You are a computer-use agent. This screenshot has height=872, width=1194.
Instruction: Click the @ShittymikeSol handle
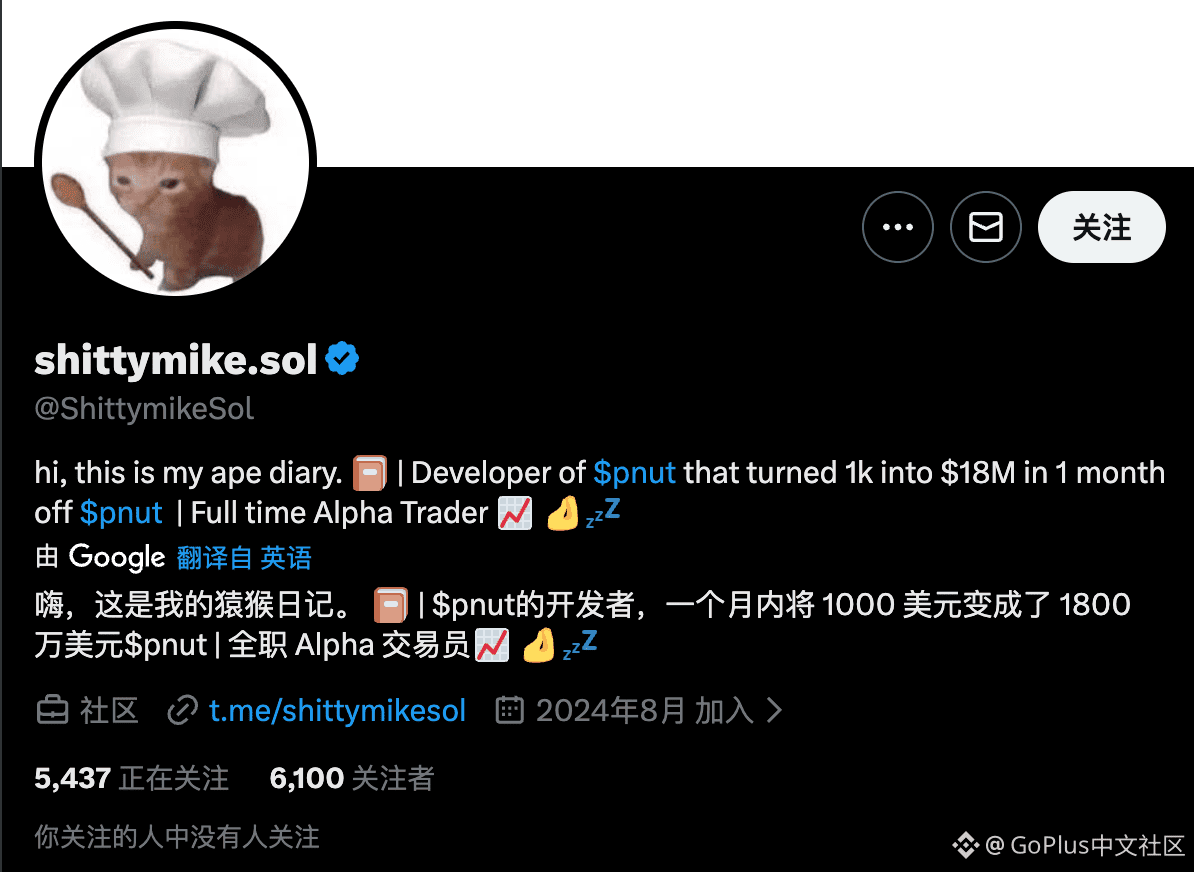(144, 409)
